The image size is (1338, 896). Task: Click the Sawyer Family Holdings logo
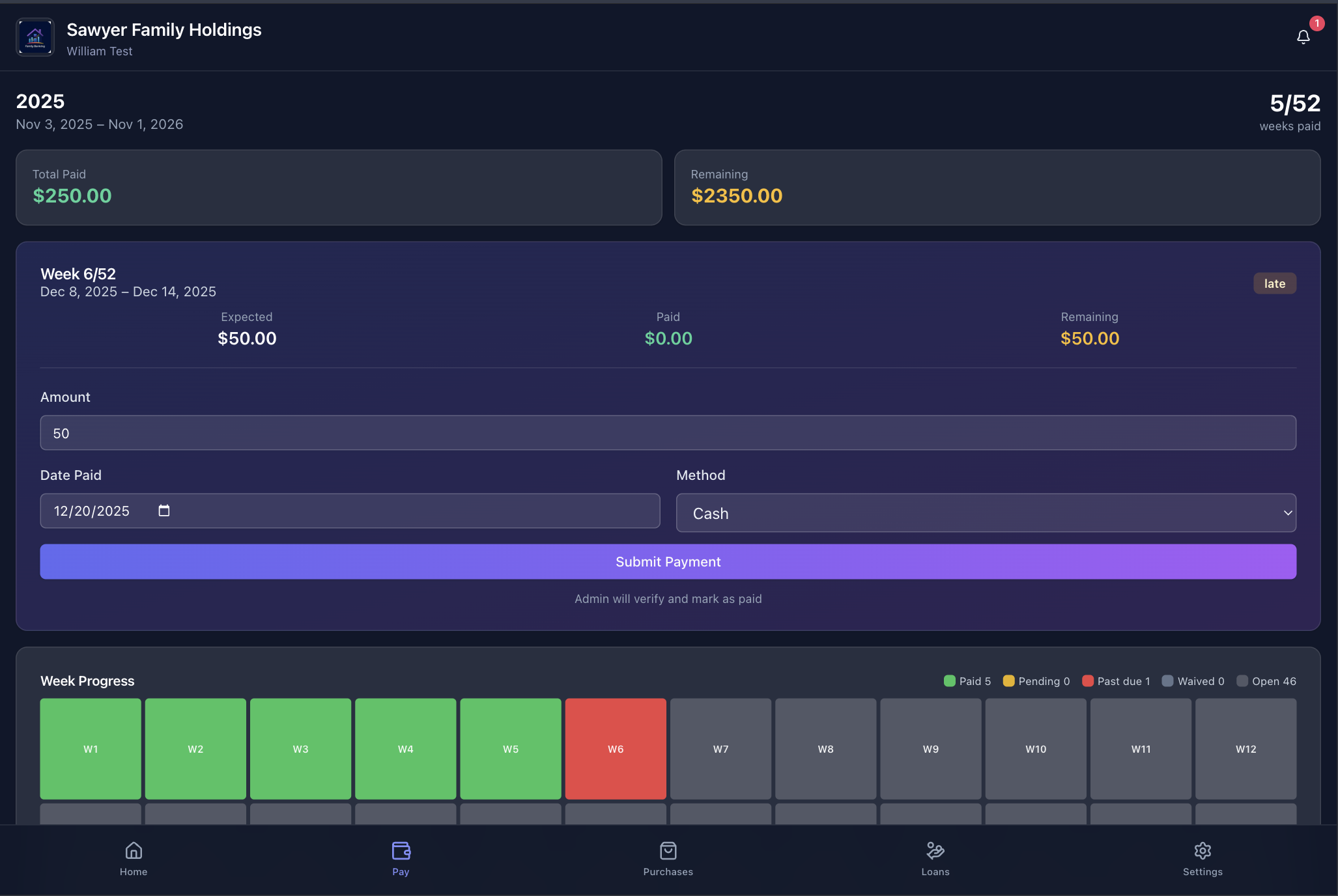[x=35, y=37]
